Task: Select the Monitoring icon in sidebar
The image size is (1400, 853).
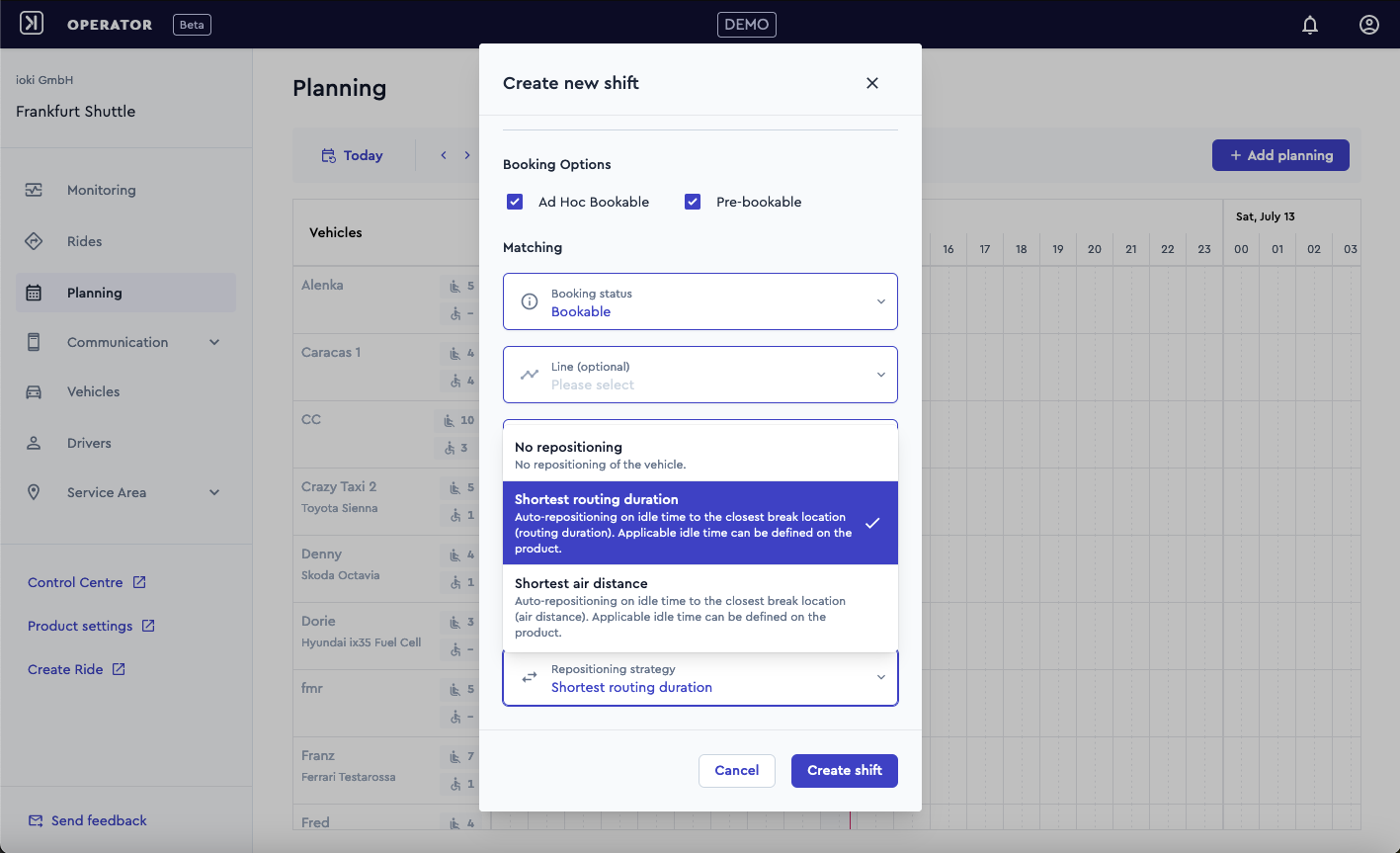Action: [34, 190]
